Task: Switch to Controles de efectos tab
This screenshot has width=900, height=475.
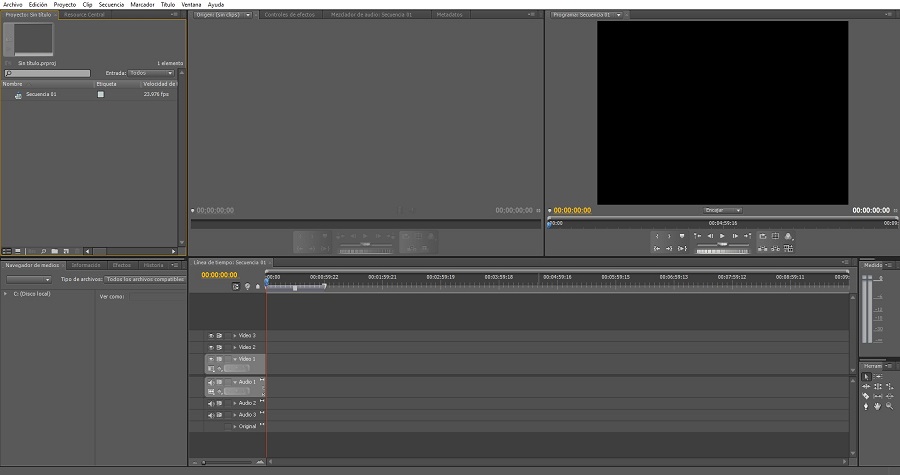Action: (290, 14)
